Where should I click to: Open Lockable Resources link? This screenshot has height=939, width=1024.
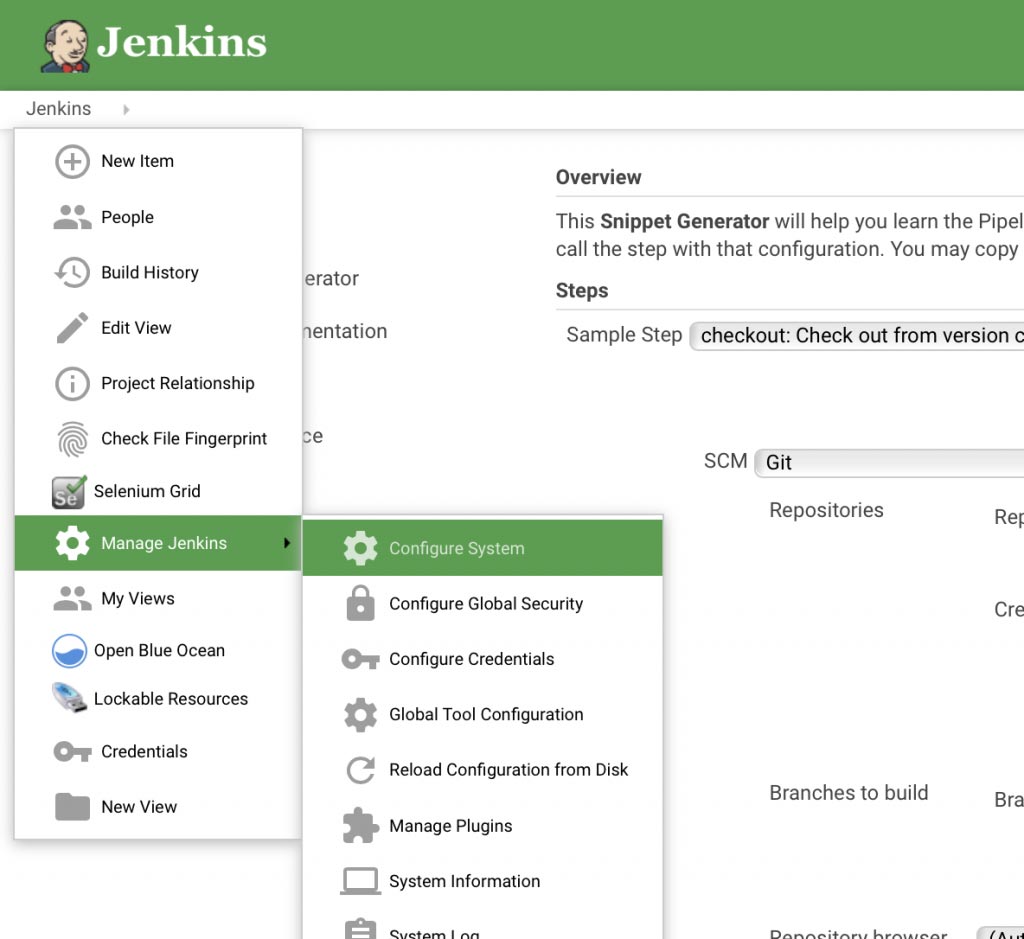click(x=171, y=699)
